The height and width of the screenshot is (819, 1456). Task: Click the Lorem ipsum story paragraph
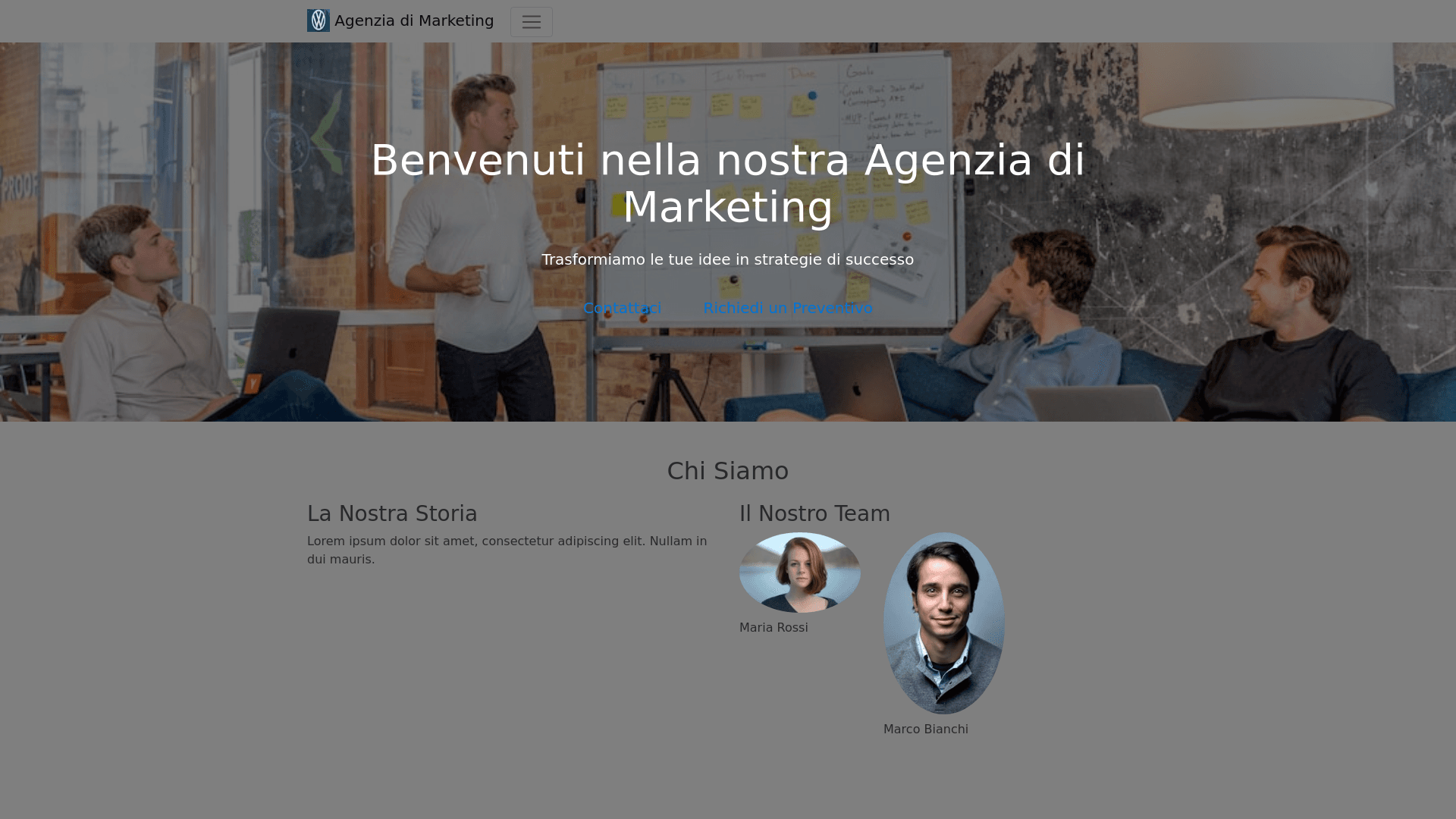(x=507, y=550)
